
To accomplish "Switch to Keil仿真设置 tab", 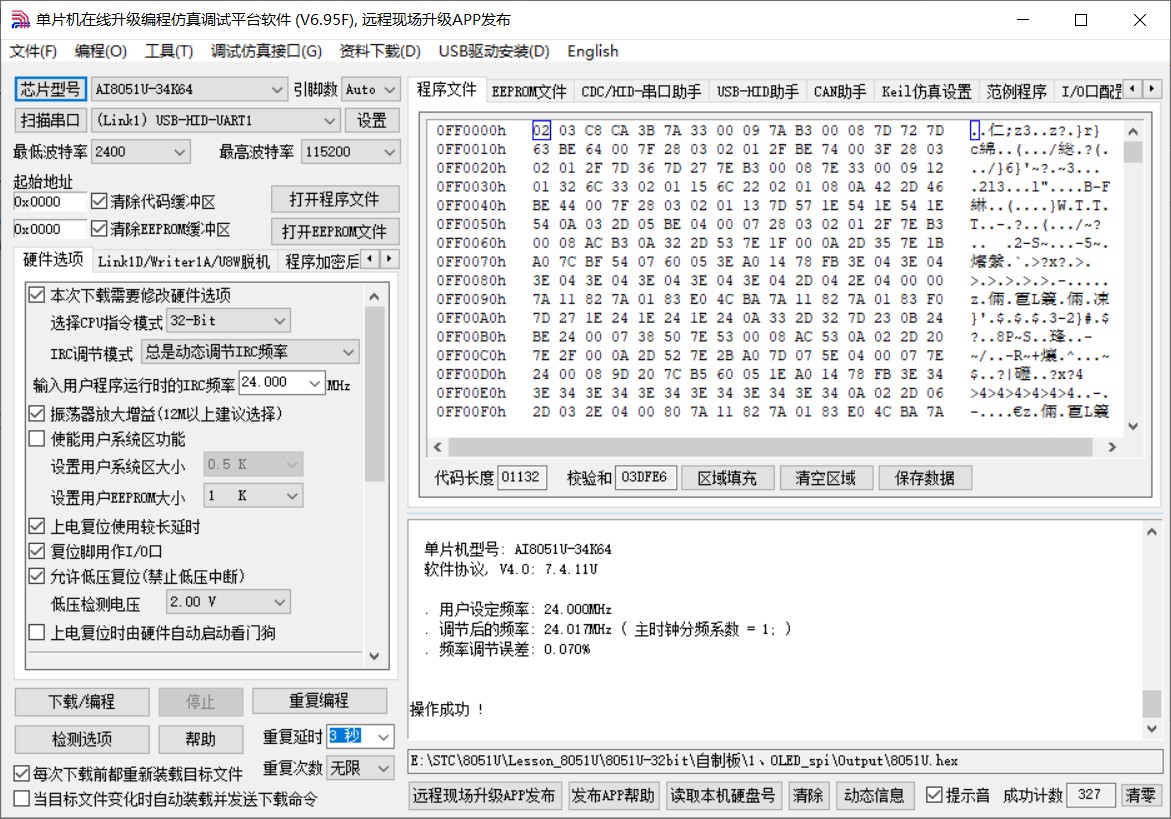I will coord(927,91).
